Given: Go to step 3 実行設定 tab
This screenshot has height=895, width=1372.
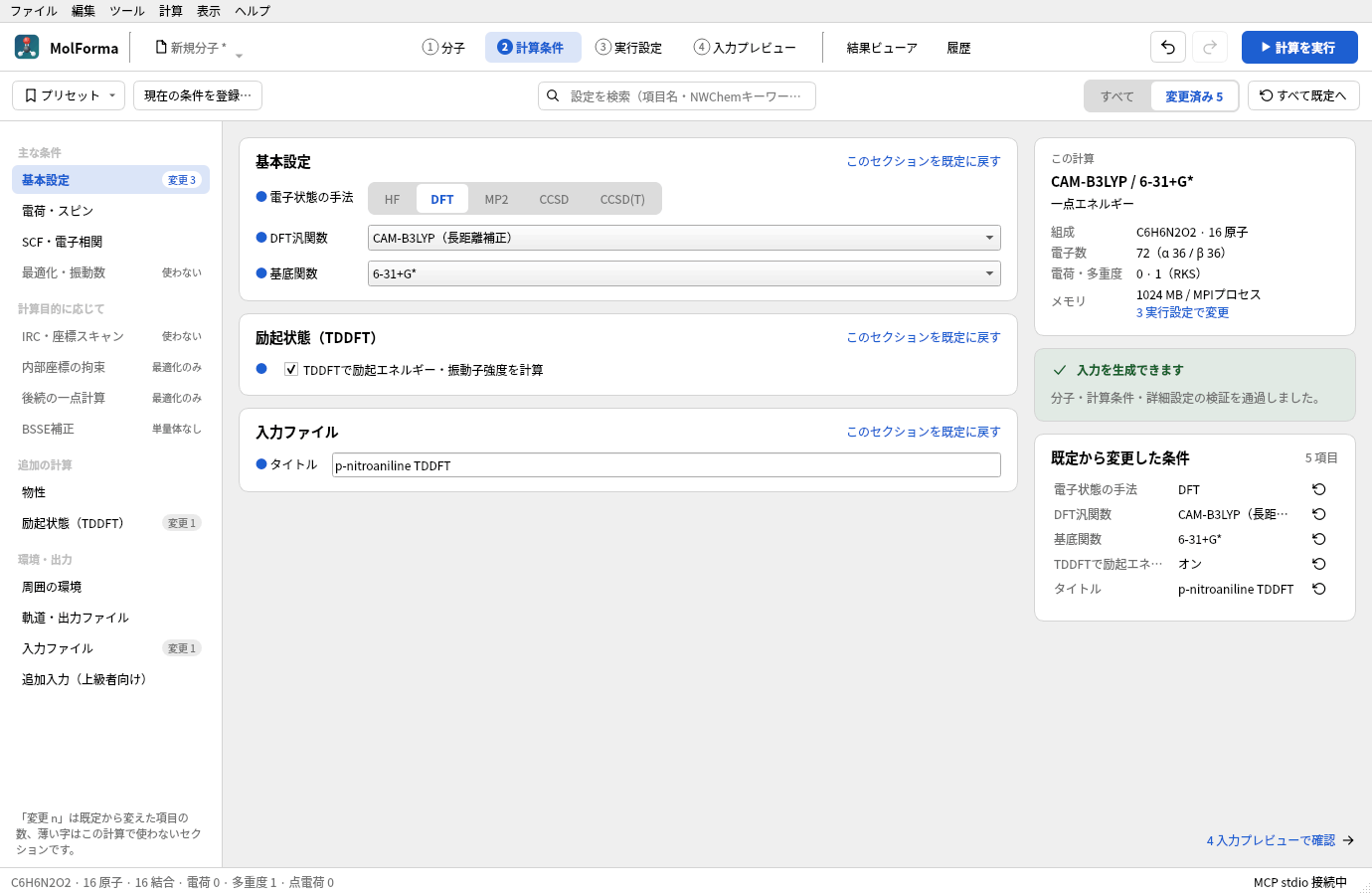Looking at the screenshot, I should (x=628, y=47).
